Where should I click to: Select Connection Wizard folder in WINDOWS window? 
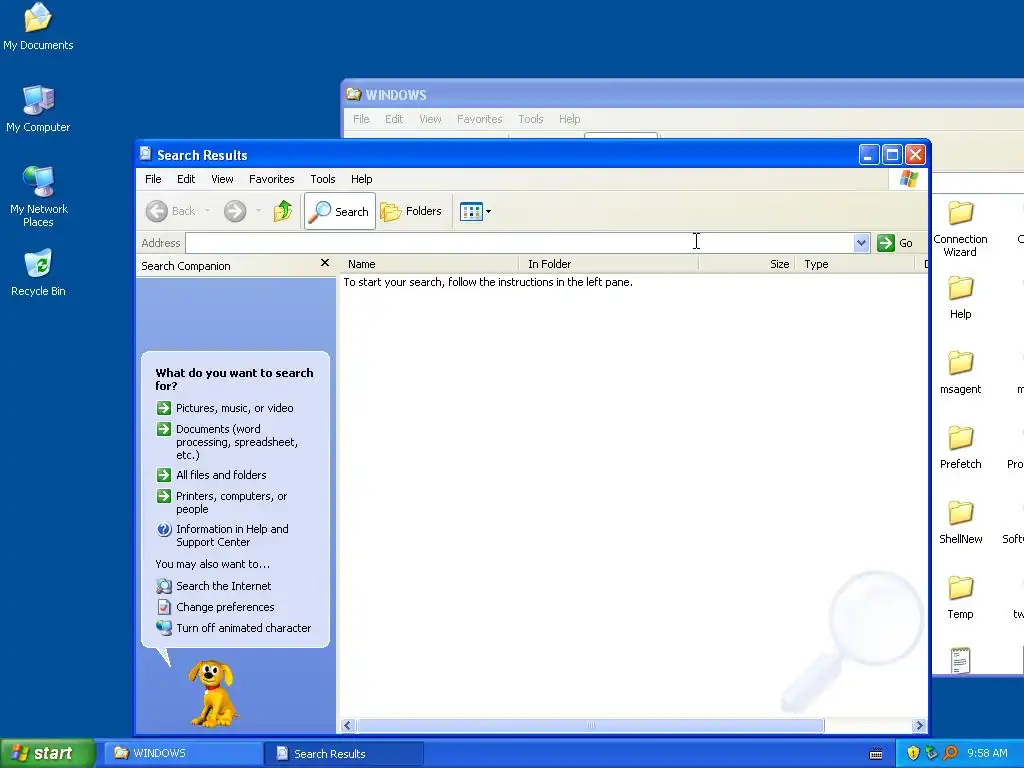pos(961,229)
